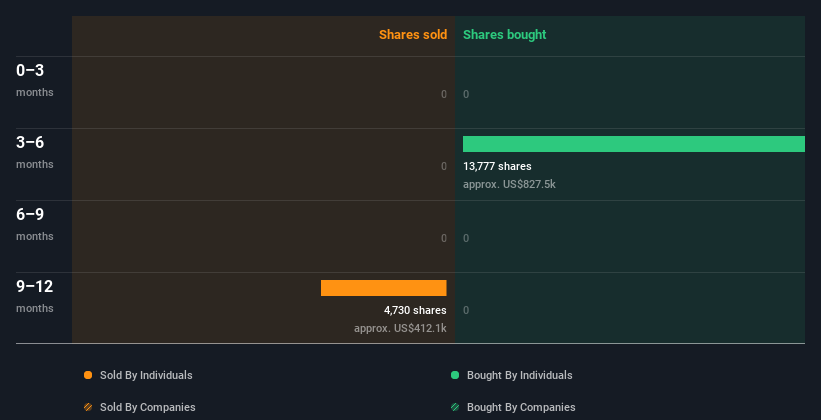Click the shares bought 0 in 9–12 months row
Image resolution: width=821 pixels, height=420 pixels.
[x=466, y=311]
